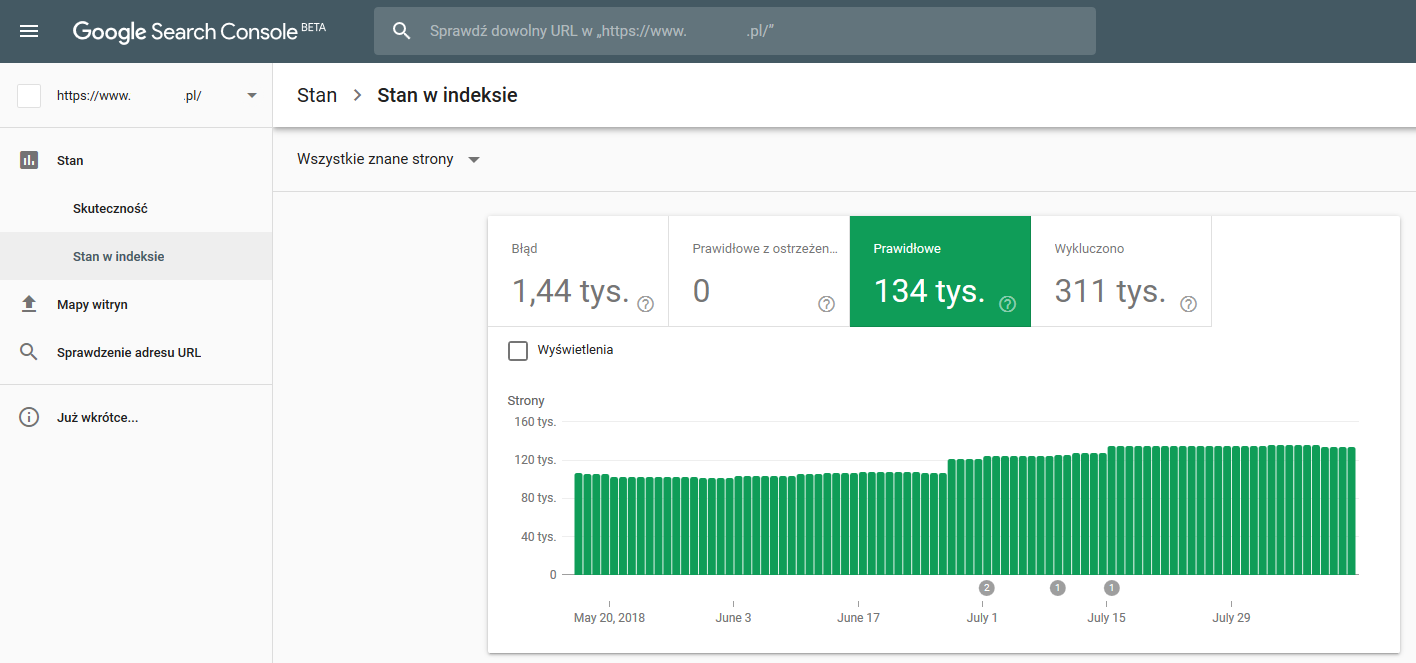
Task: Open Mapy witryn page link
Action: click(x=92, y=305)
